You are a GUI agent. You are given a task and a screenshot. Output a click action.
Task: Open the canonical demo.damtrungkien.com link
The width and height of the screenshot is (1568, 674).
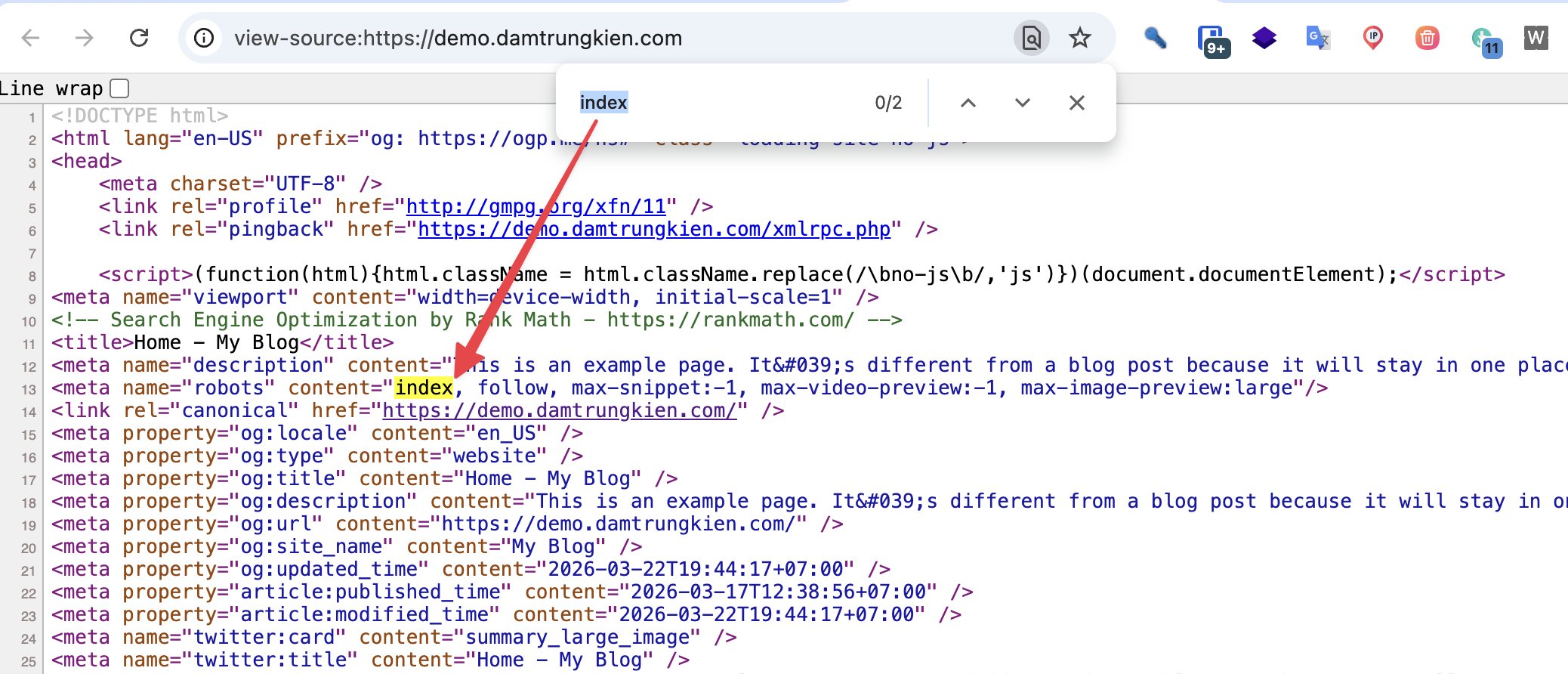click(x=559, y=410)
